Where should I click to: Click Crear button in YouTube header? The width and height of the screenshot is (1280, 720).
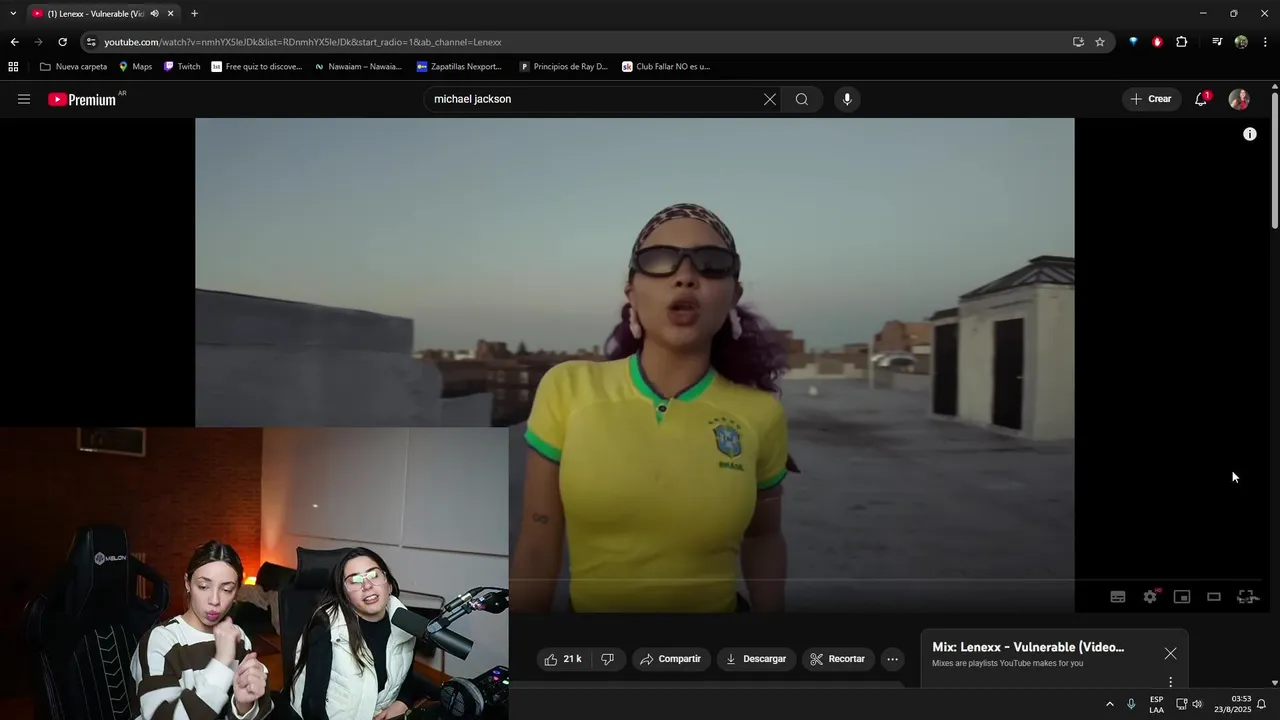coord(1150,99)
